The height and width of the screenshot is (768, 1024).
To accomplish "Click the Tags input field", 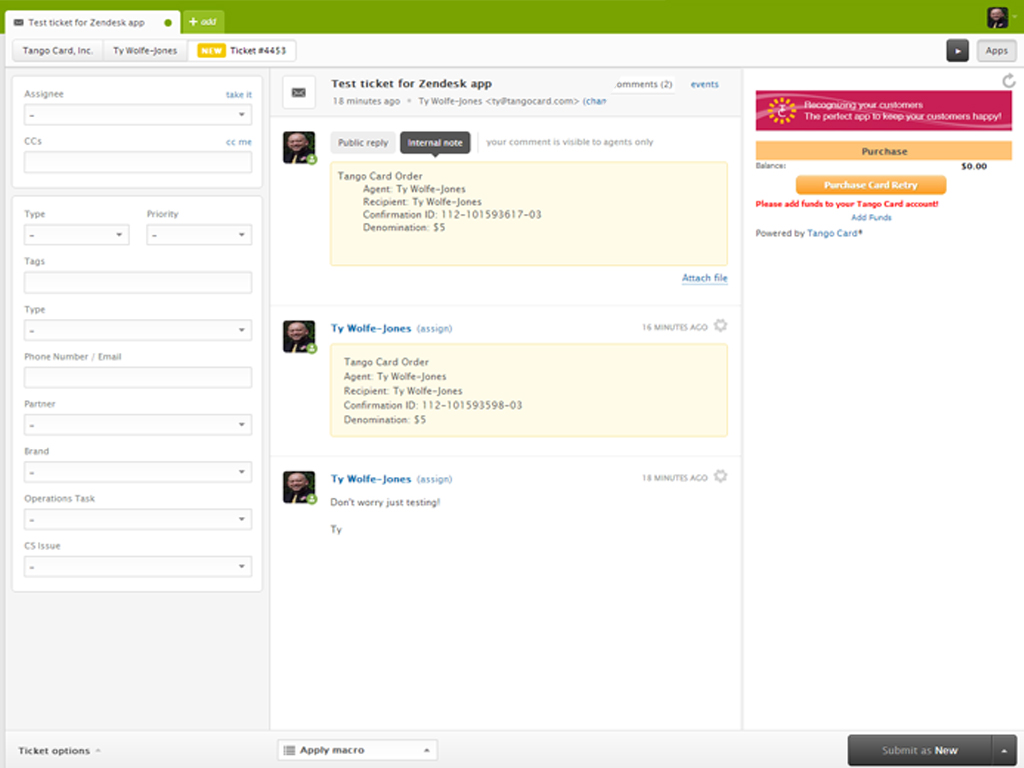I will 137,283.
